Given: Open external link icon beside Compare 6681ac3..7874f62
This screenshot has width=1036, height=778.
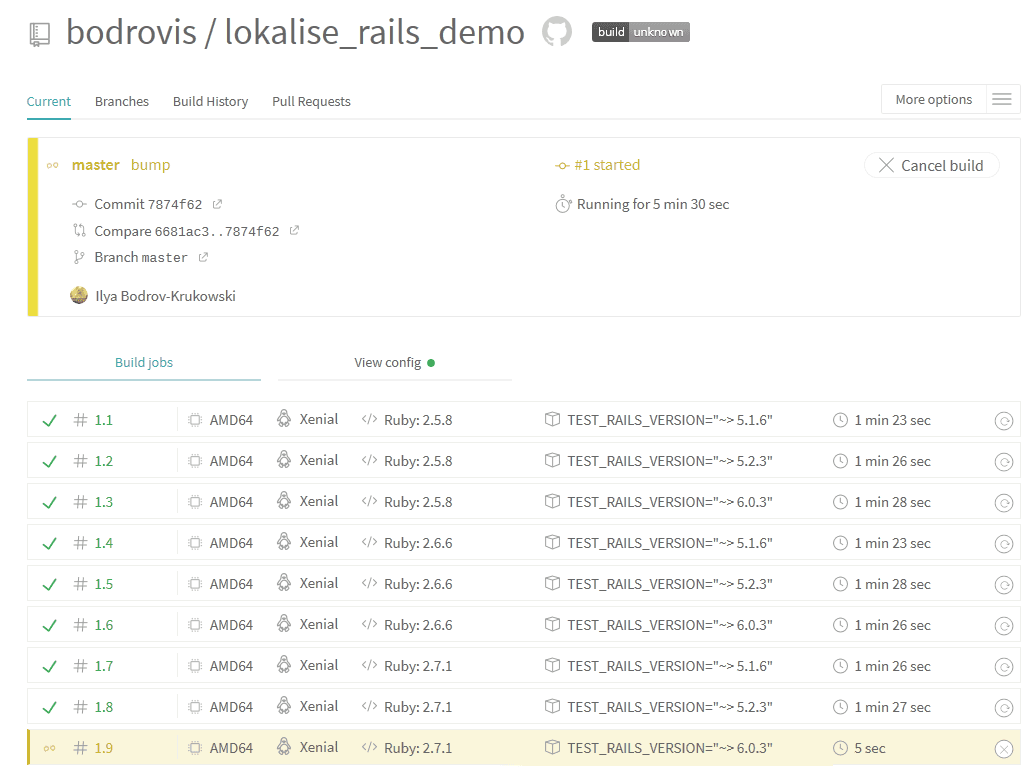Looking at the screenshot, I should click(294, 231).
